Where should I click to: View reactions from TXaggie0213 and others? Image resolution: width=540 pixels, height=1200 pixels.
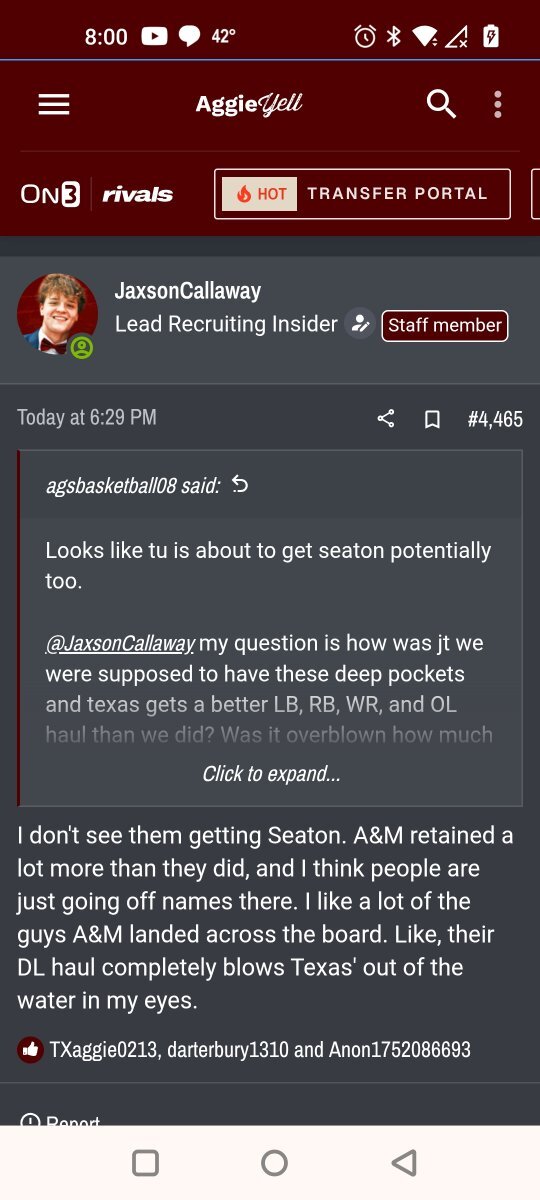260,1049
